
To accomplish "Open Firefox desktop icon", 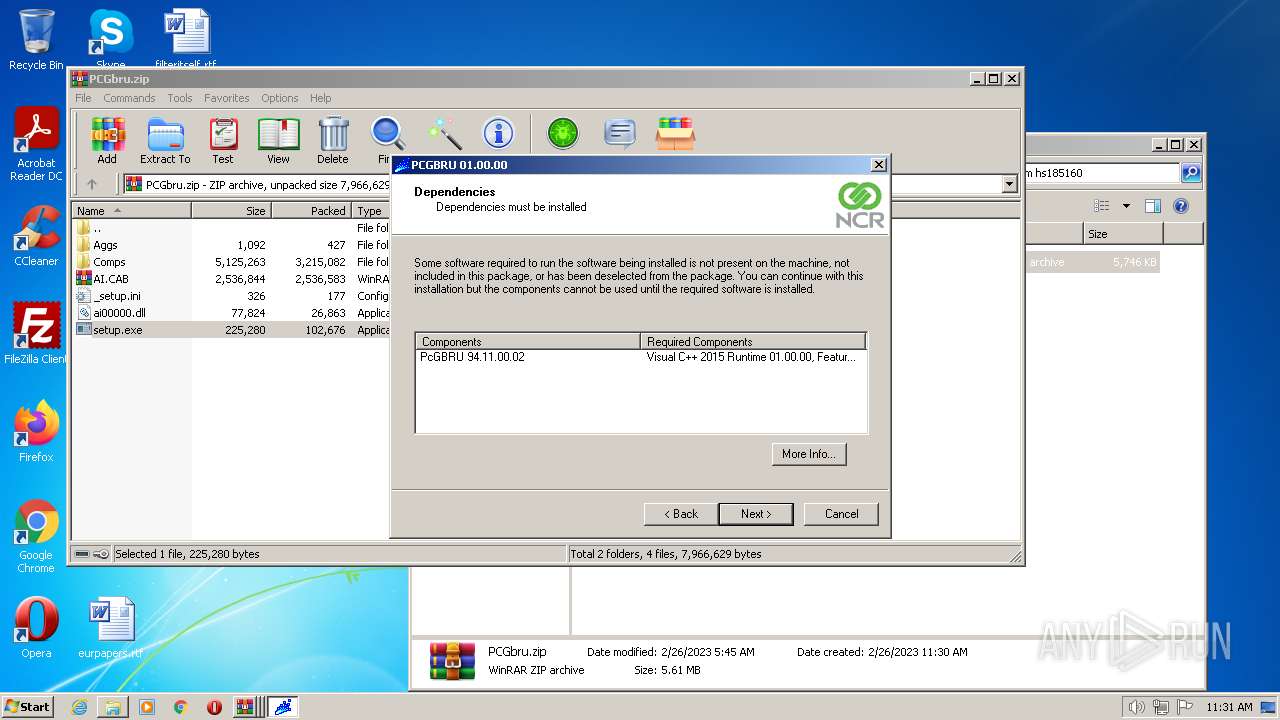I will 36,432.
